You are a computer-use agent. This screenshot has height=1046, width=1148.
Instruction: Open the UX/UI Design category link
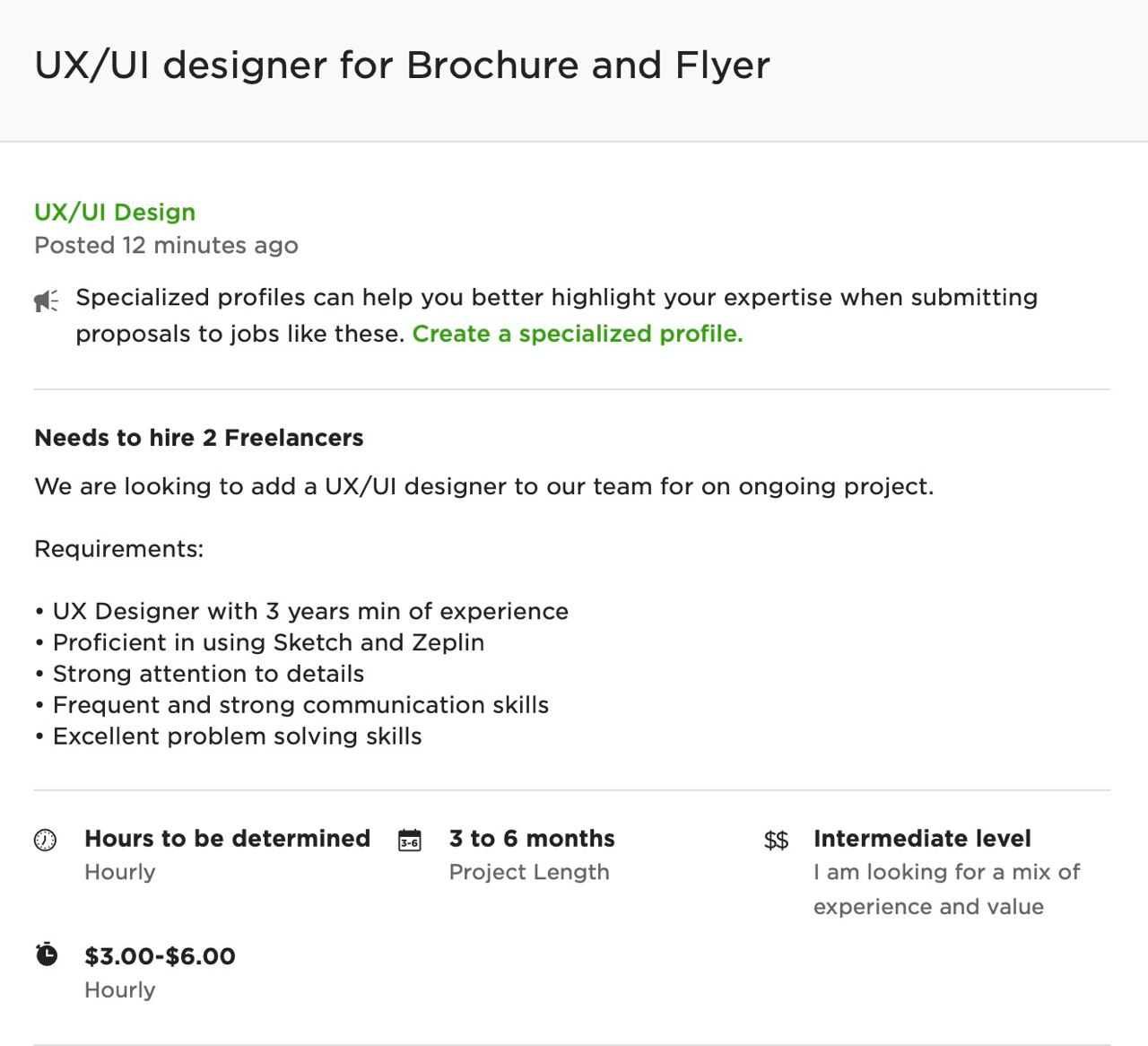(115, 212)
